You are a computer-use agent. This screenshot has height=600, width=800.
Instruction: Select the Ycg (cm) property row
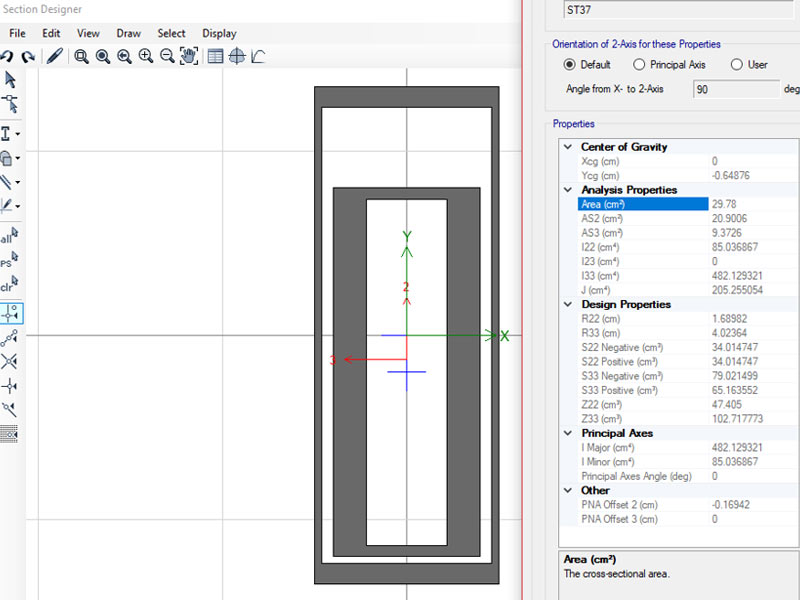pyautogui.click(x=688, y=176)
